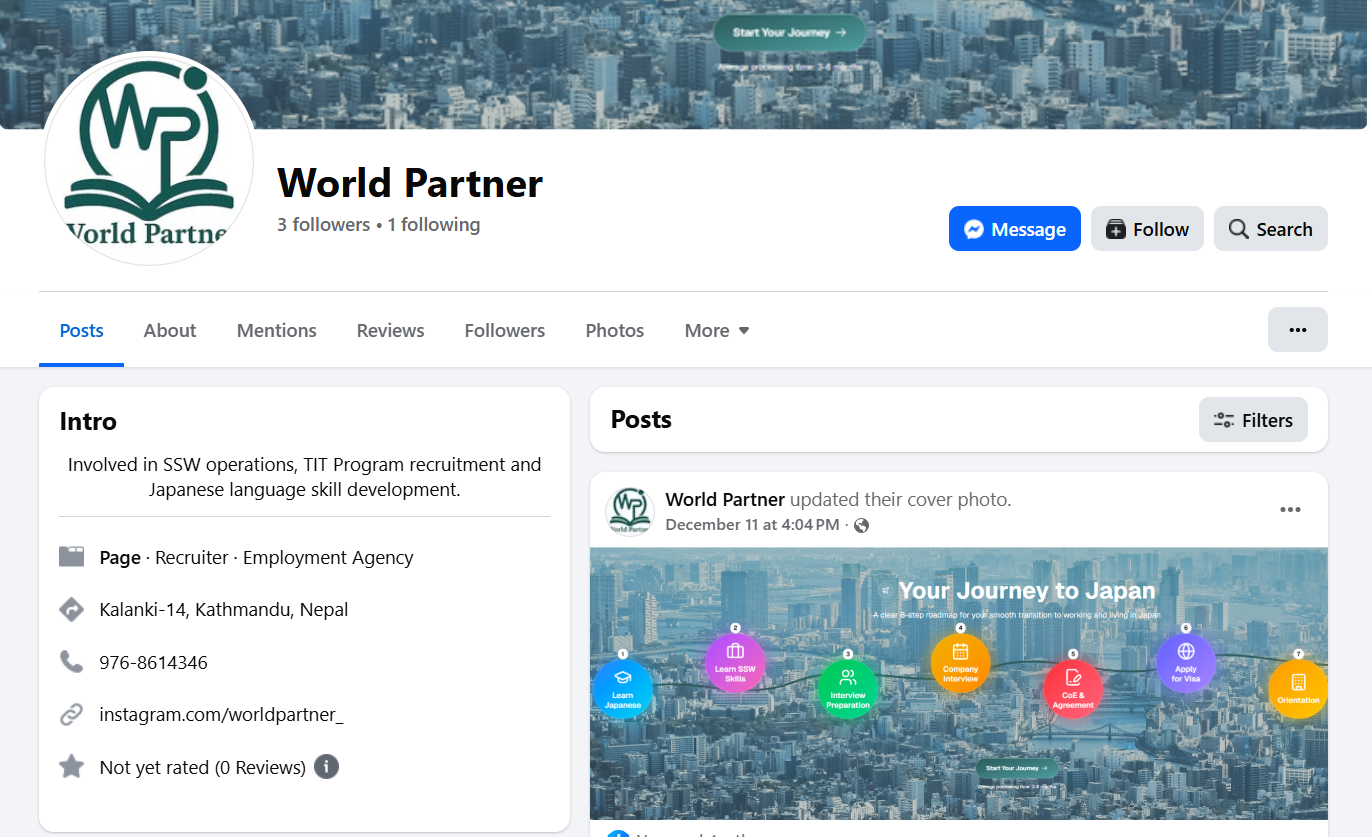Open the post Filters button

click(x=1253, y=420)
